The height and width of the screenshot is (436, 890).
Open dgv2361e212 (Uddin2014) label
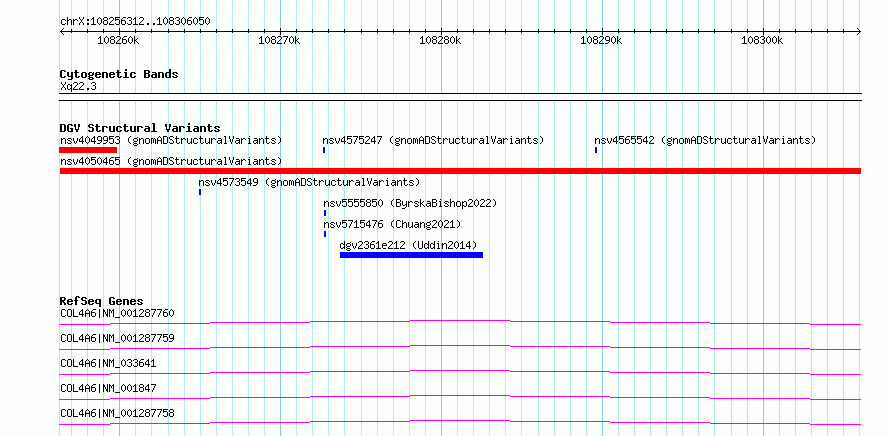408,245
